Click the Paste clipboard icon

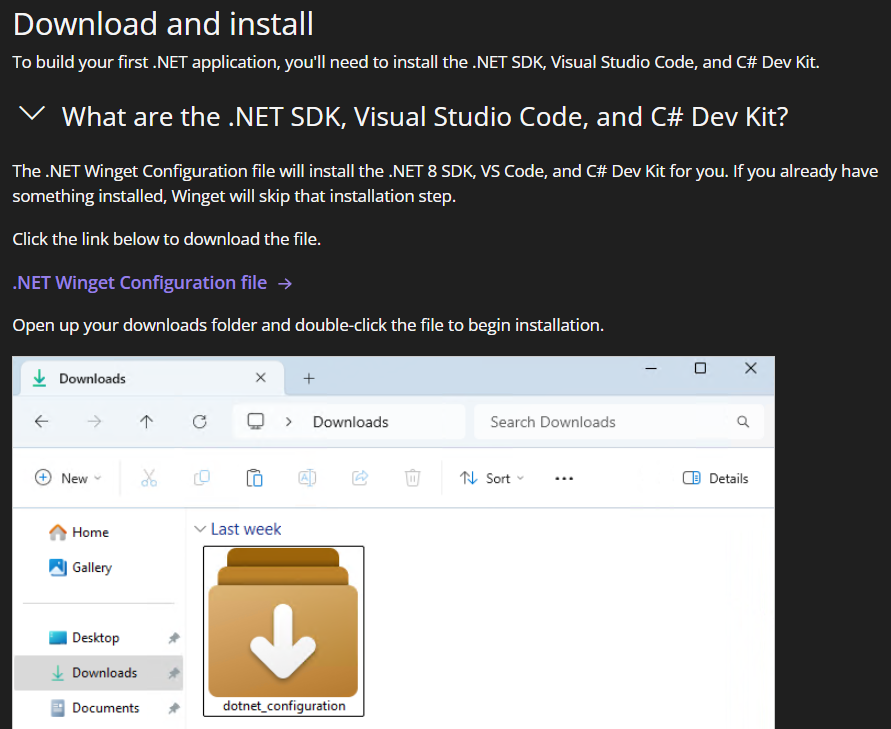254,478
